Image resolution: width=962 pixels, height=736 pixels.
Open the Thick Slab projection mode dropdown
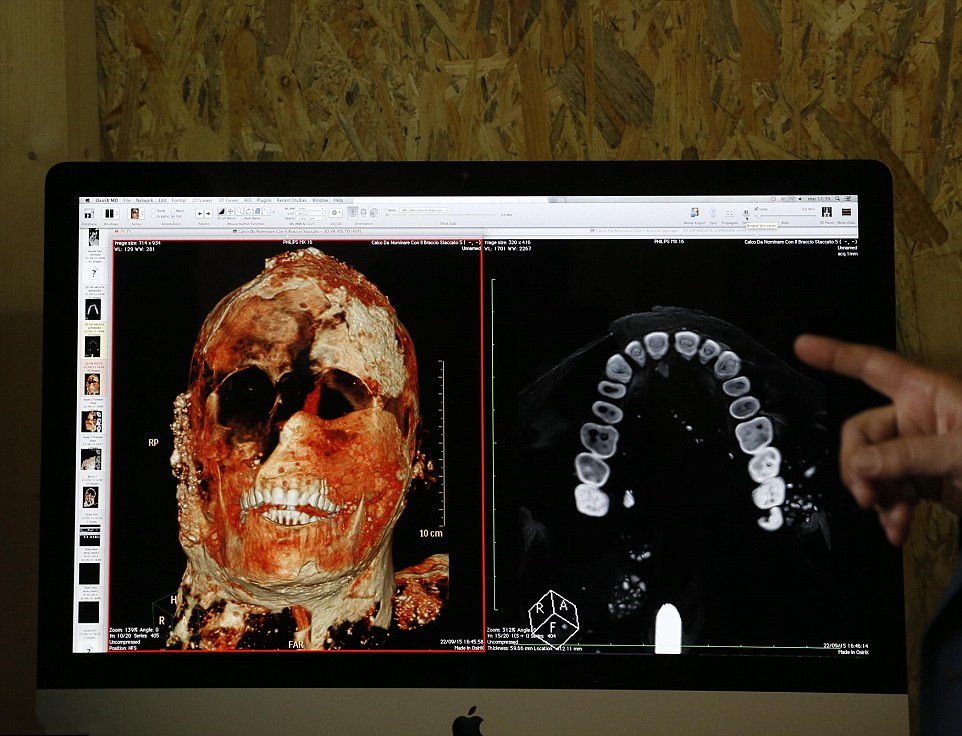[x=425, y=210]
